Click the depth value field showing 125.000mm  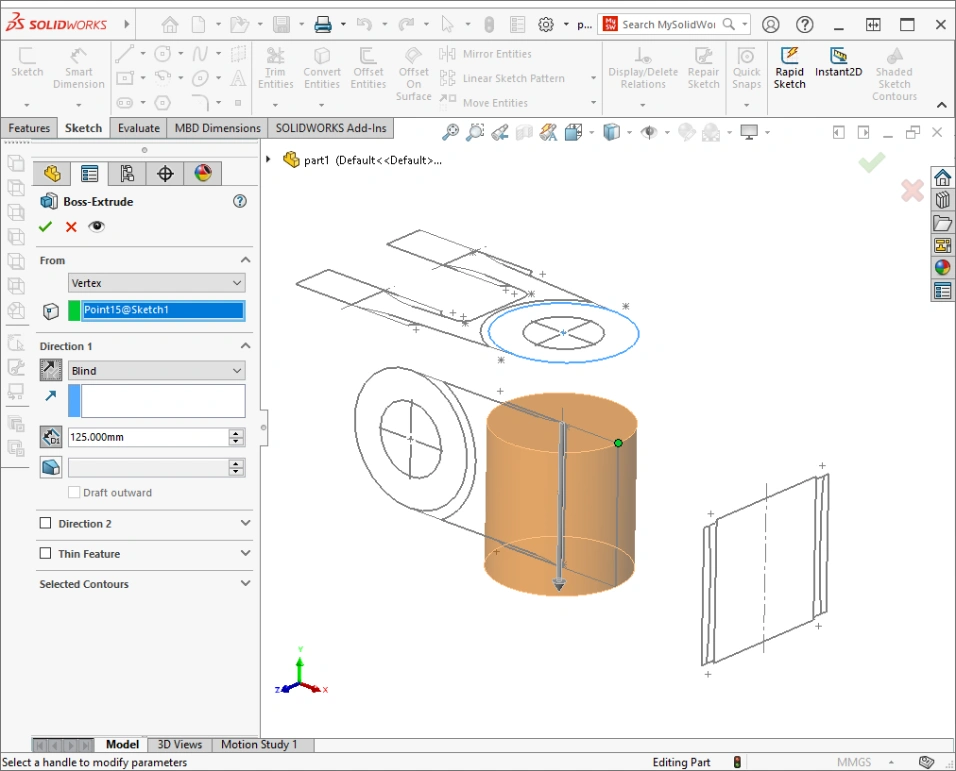click(147, 437)
